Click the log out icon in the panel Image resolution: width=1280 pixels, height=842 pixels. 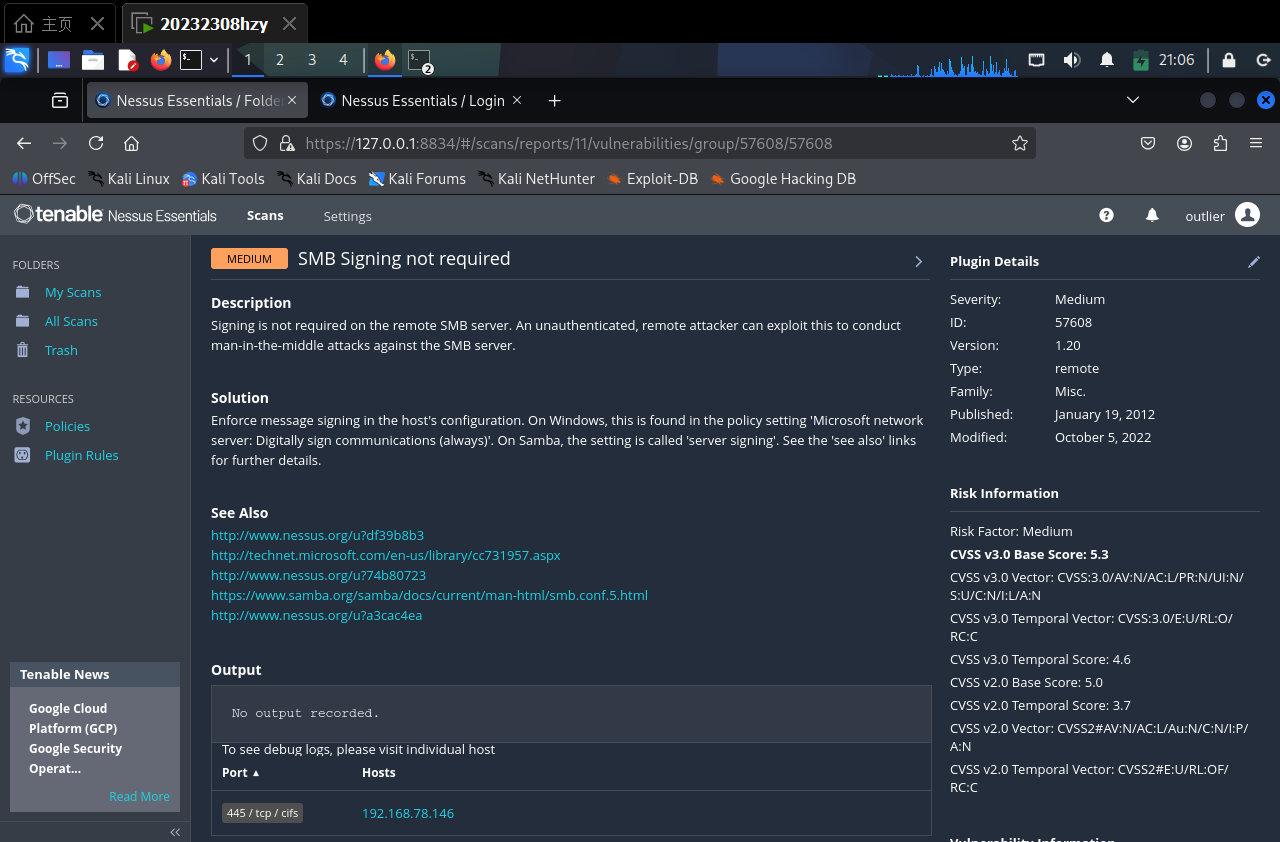click(1262, 60)
